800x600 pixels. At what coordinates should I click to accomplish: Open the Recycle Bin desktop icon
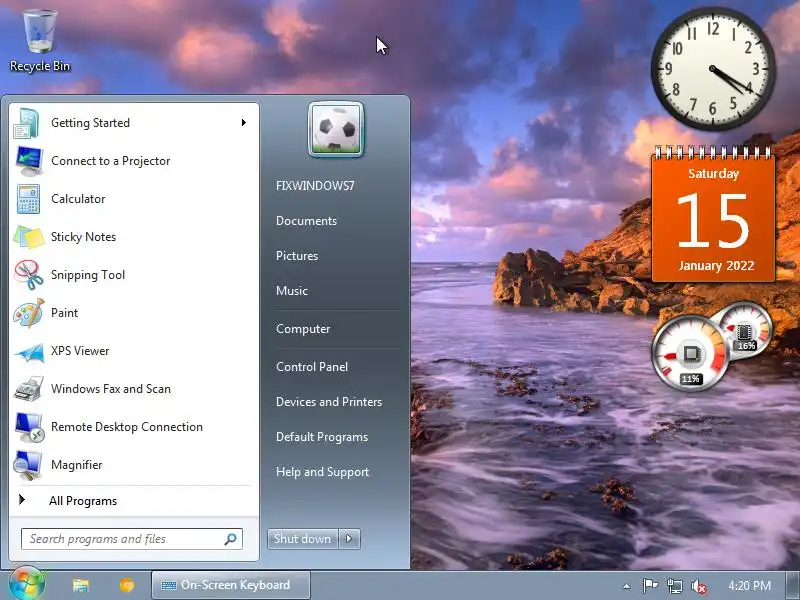tap(40, 41)
